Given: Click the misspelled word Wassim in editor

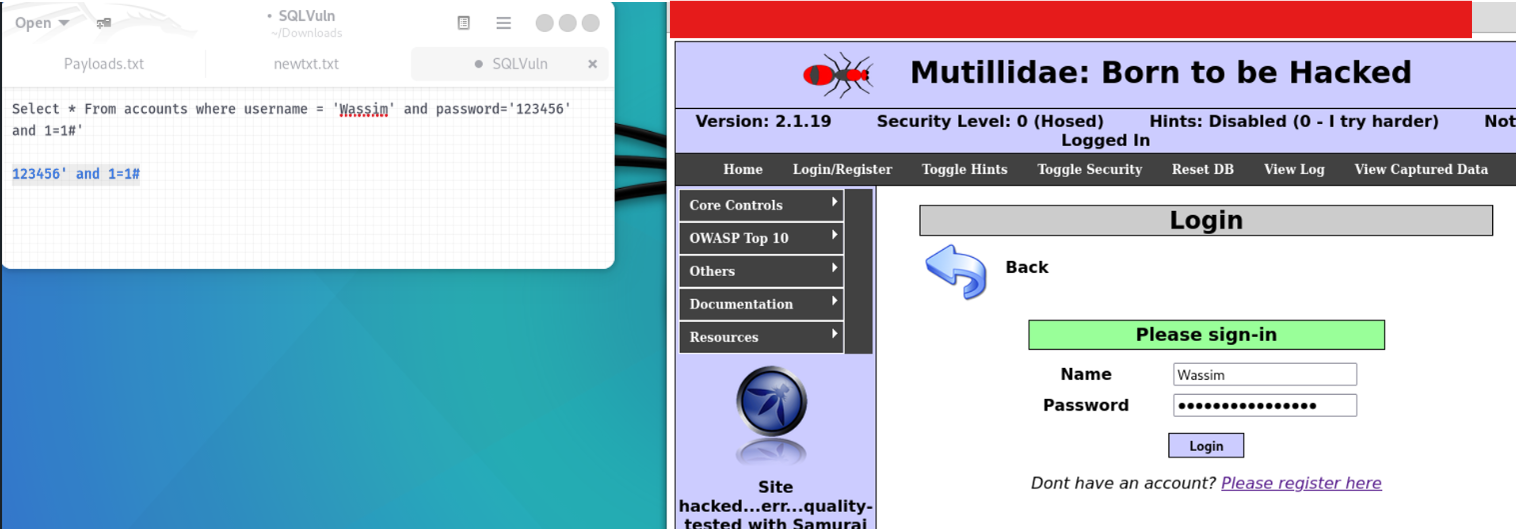Looking at the screenshot, I should point(364,109).
